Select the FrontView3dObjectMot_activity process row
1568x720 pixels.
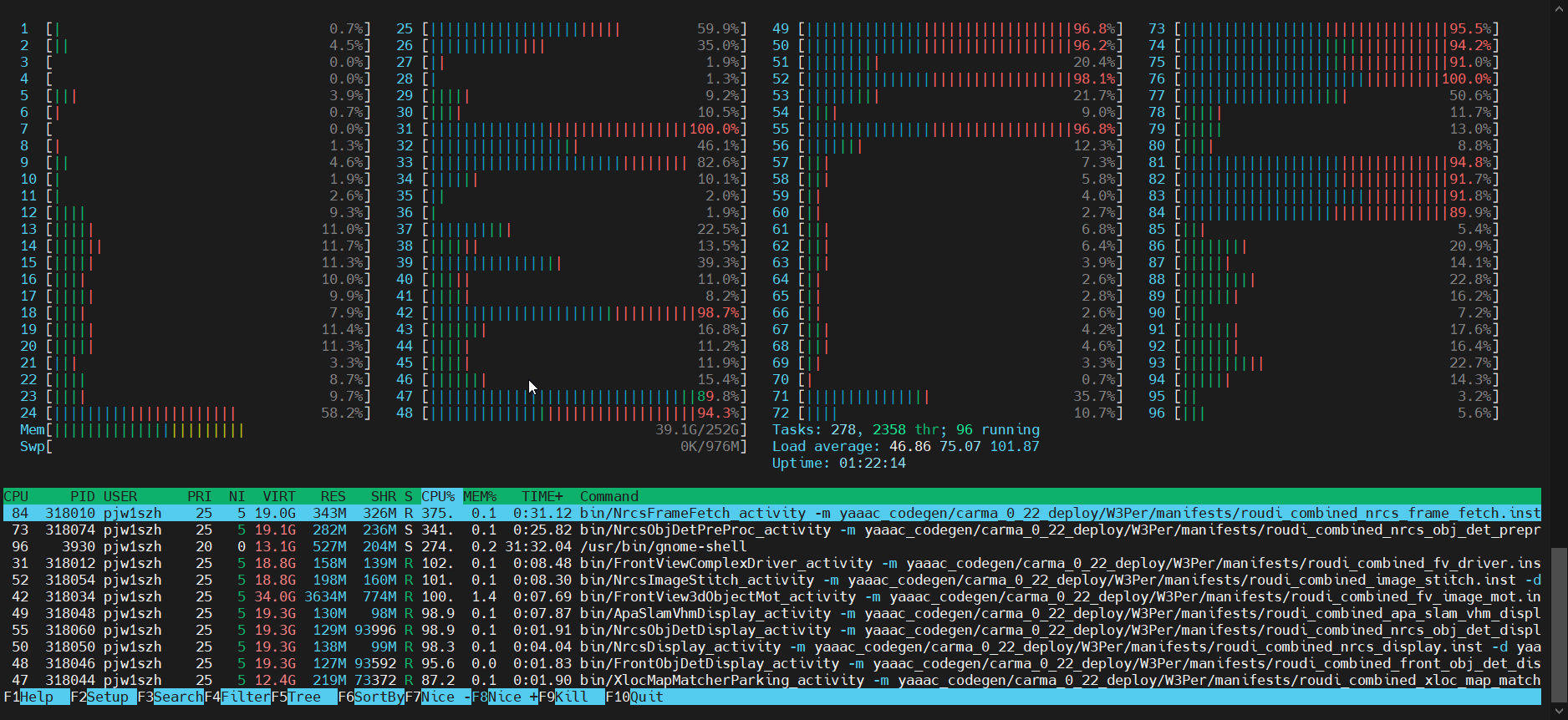click(772, 596)
